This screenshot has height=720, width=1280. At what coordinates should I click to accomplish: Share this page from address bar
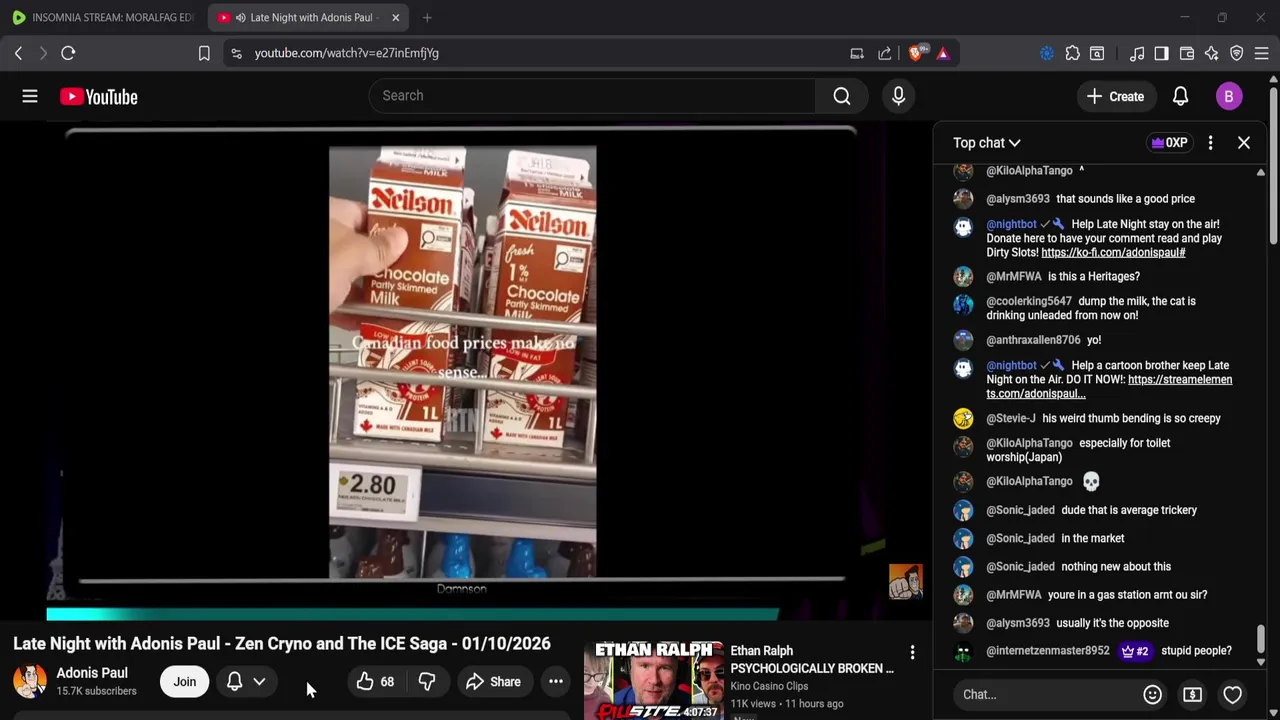[x=885, y=53]
